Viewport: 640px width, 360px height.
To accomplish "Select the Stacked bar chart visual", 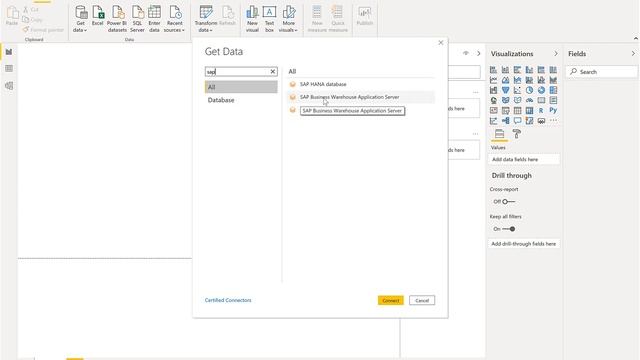I will 493,70.
